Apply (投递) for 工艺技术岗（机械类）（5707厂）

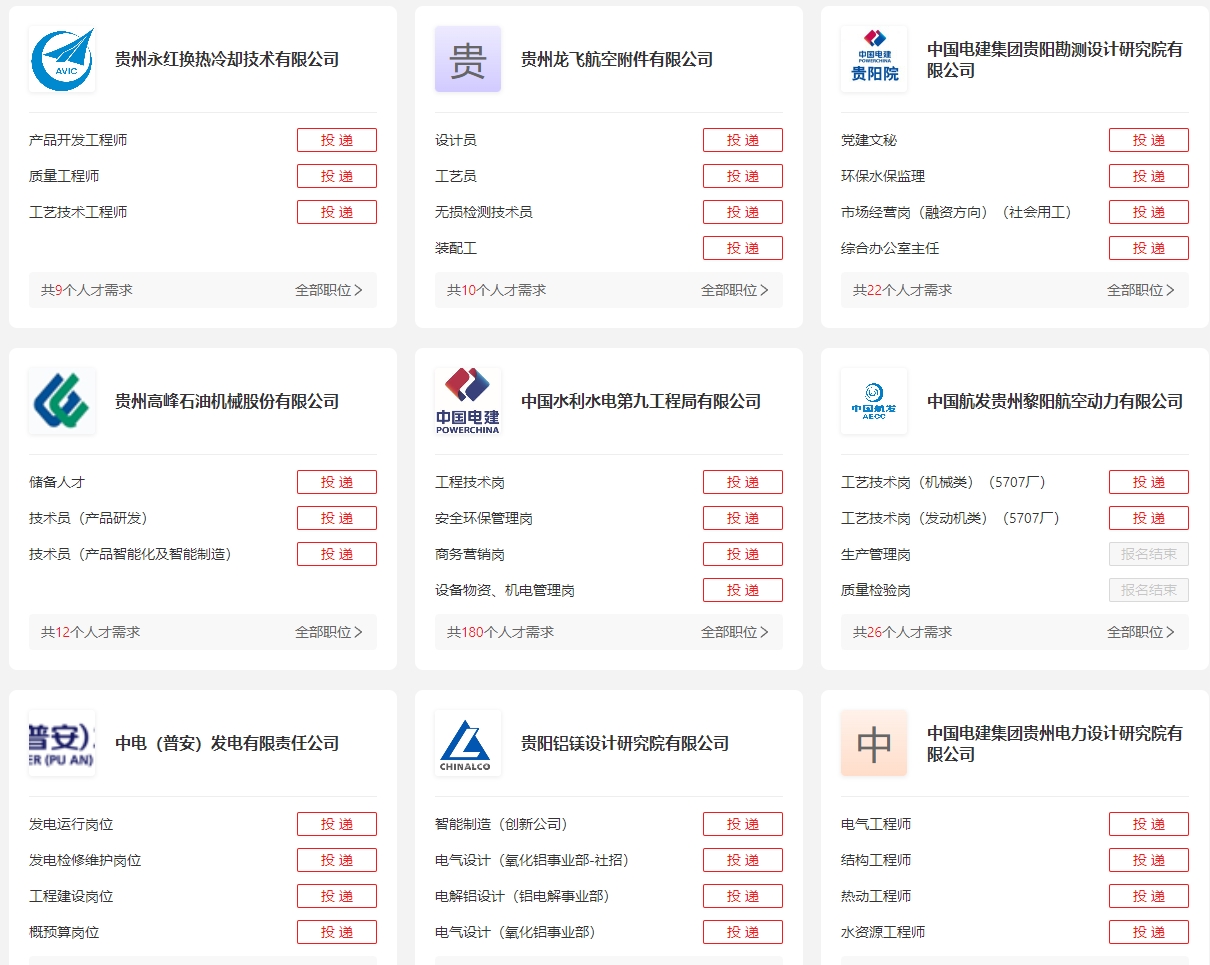(1149, 482)
